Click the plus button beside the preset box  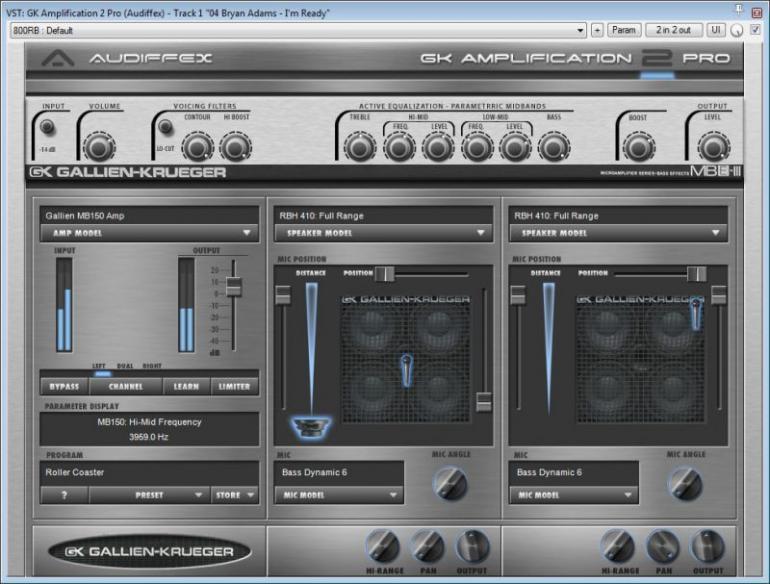[x=597, y=30]
